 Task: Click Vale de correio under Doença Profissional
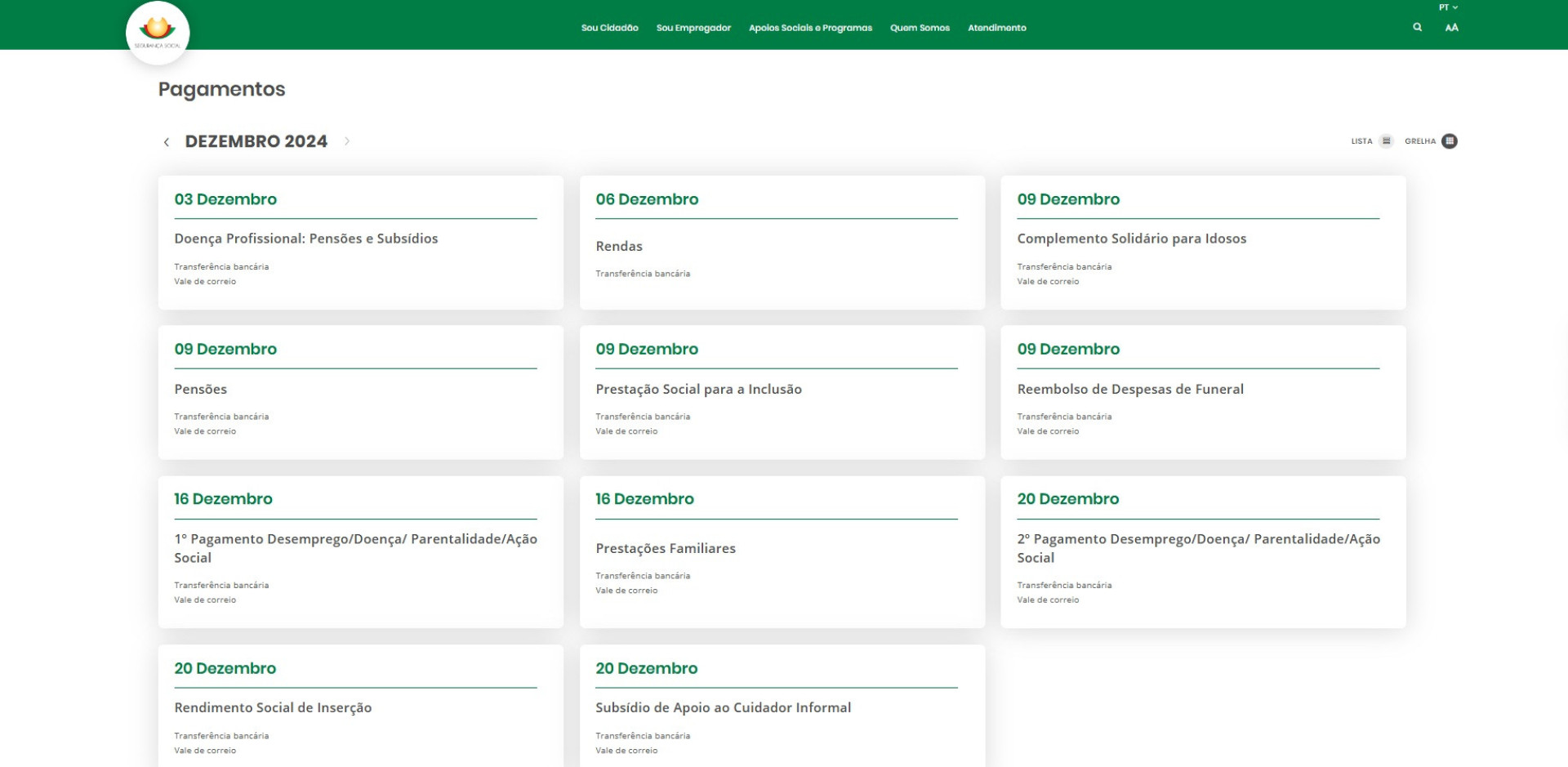(x=205, y=282)
